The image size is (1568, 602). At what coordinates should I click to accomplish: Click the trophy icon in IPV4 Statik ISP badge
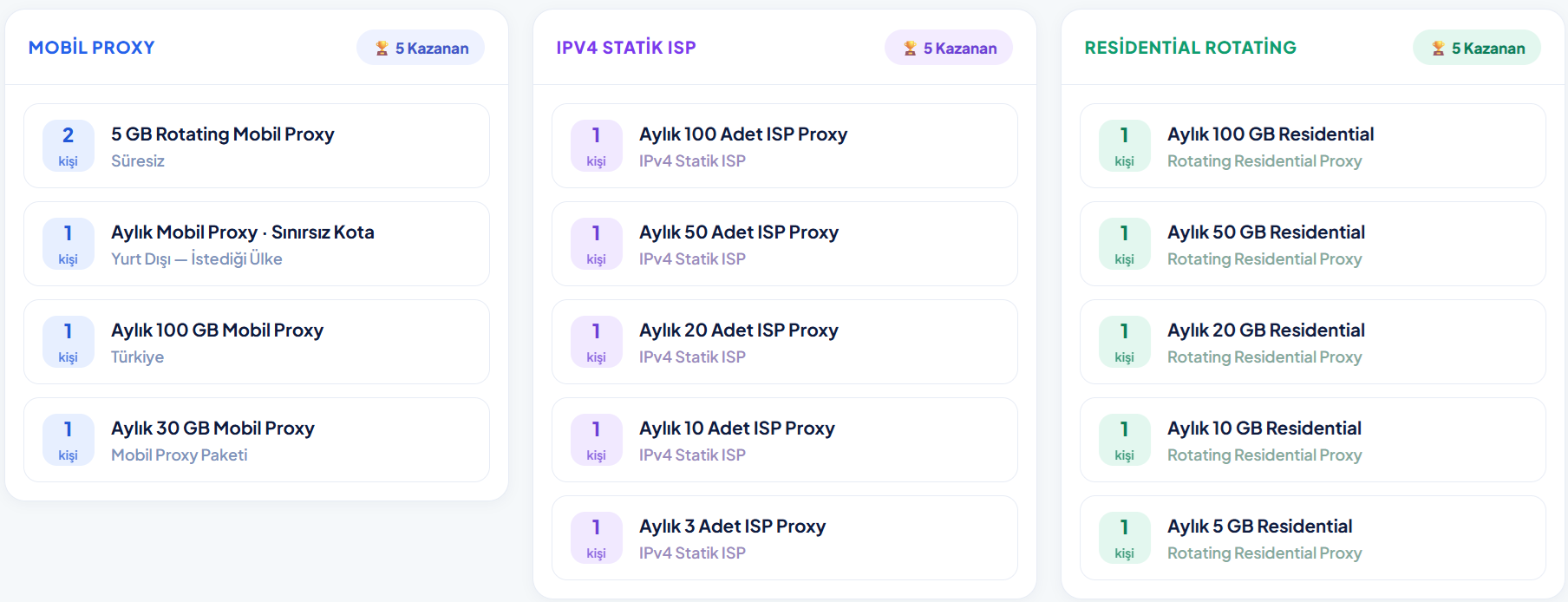(x=910, y=49)
